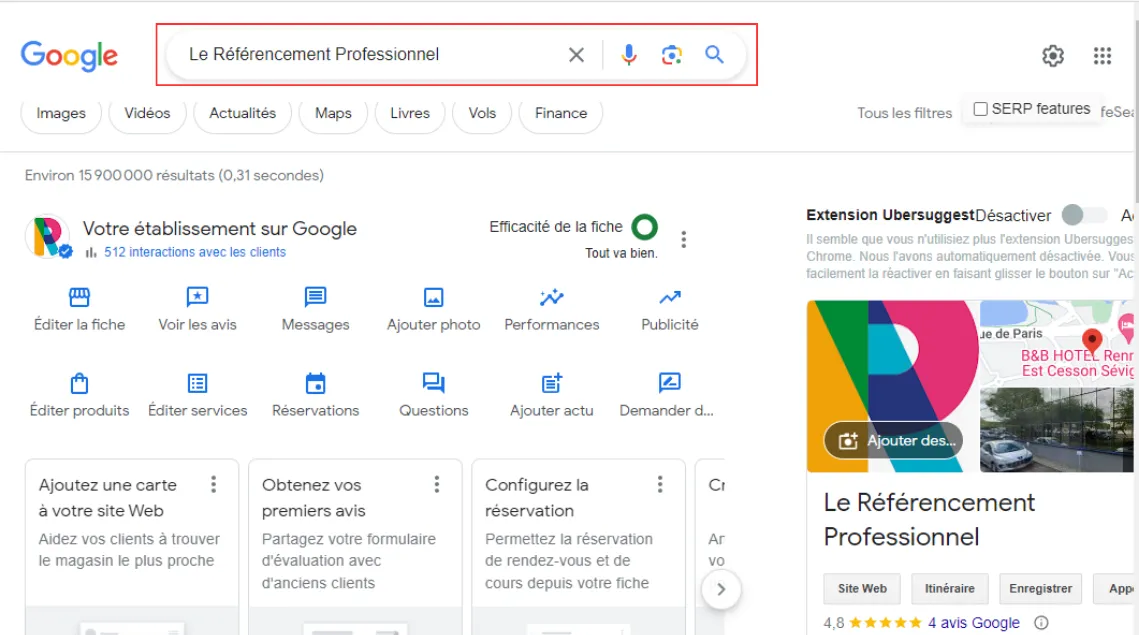Screen dimensions: 1139x635
Task: Click the Site Web button
Action: coord(862,589)
